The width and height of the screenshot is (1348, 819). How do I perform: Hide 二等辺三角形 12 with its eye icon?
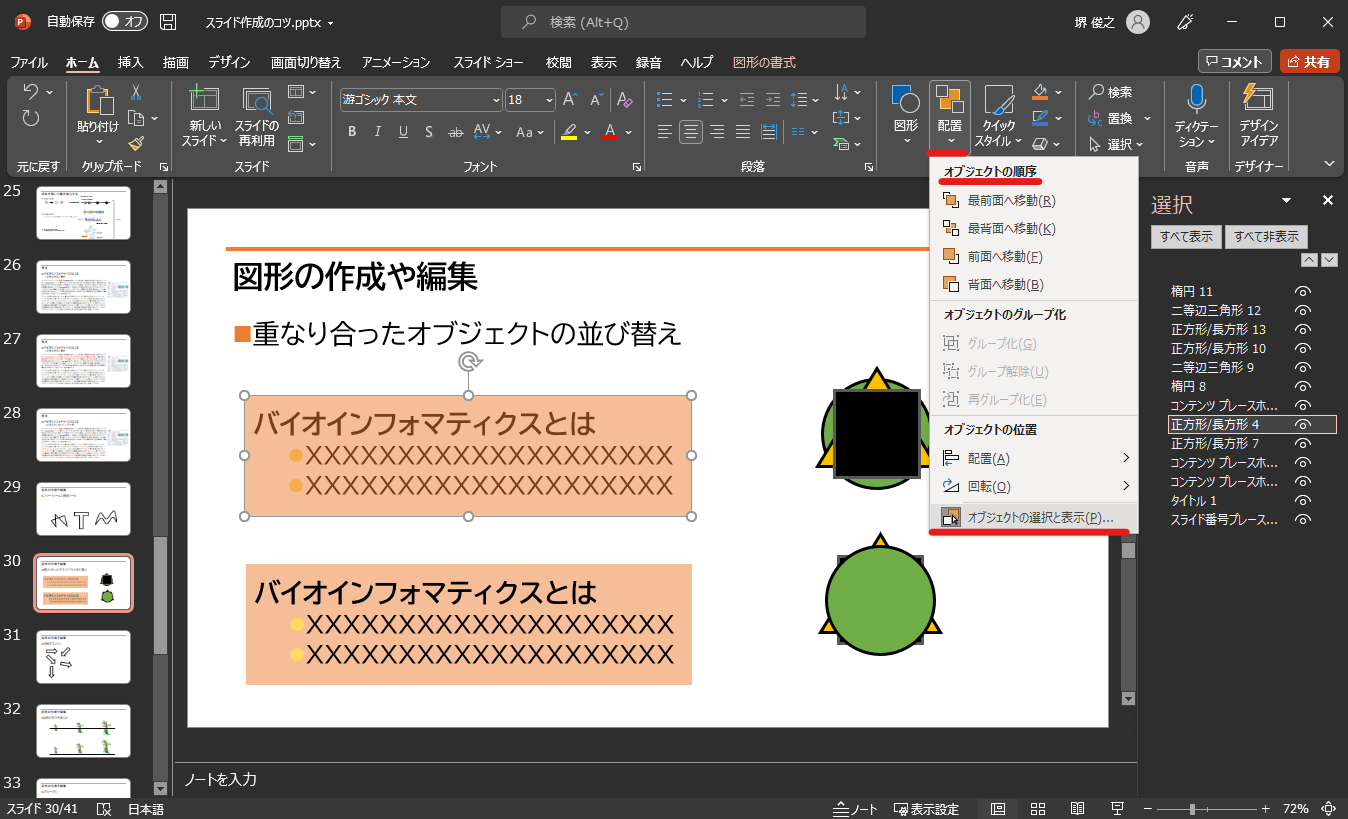point(1302,310)
